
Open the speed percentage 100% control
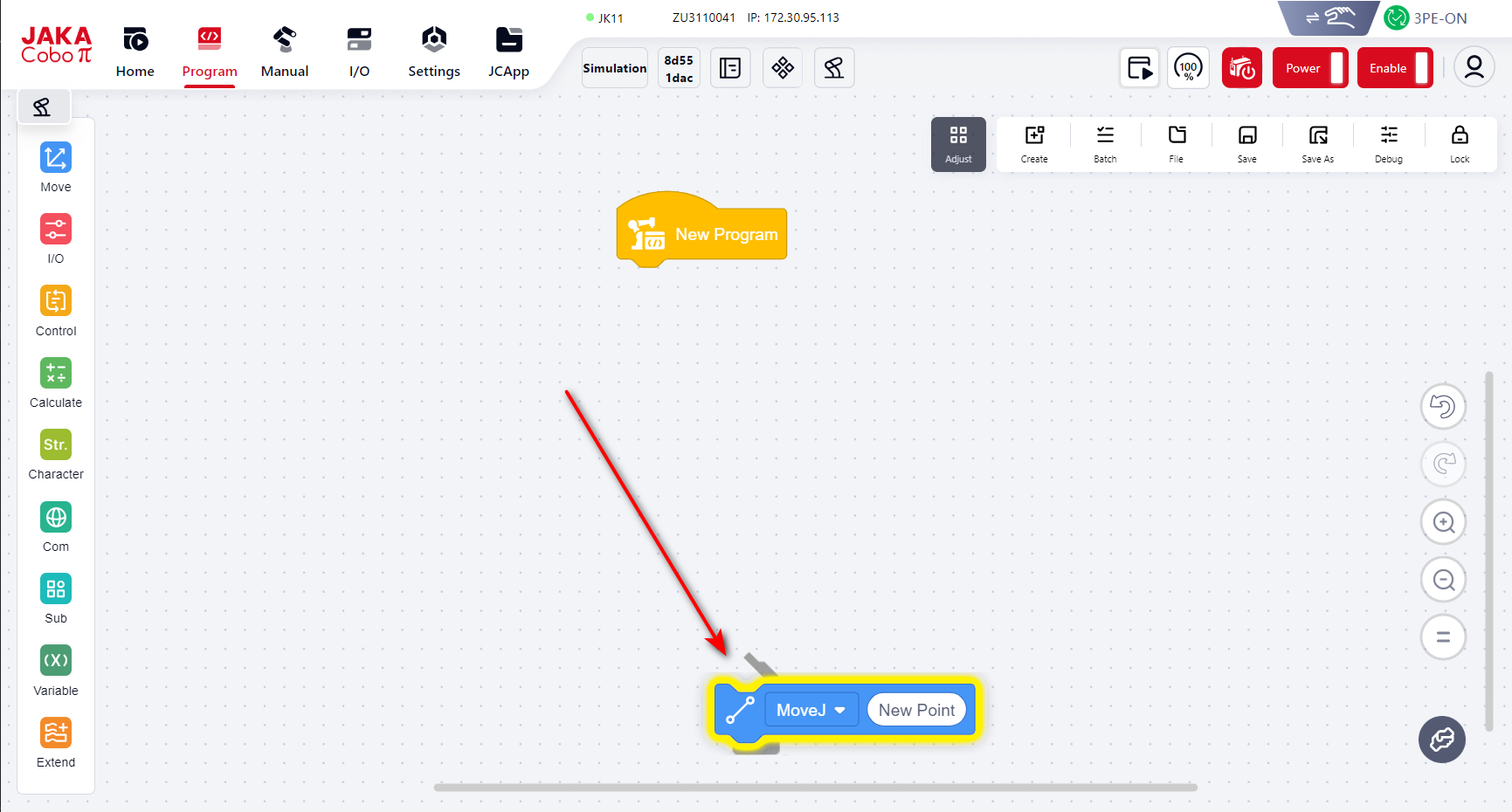1188,68
